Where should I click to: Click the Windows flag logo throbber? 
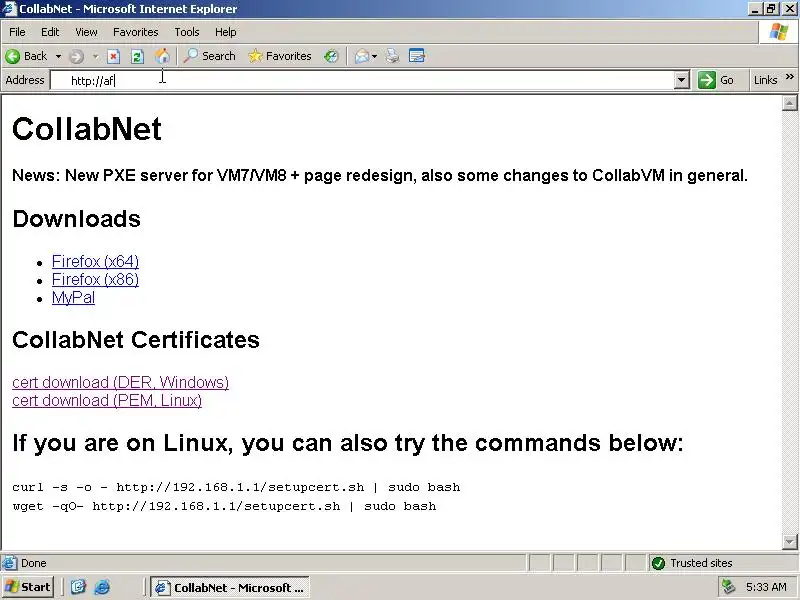(x=779, y=32)
